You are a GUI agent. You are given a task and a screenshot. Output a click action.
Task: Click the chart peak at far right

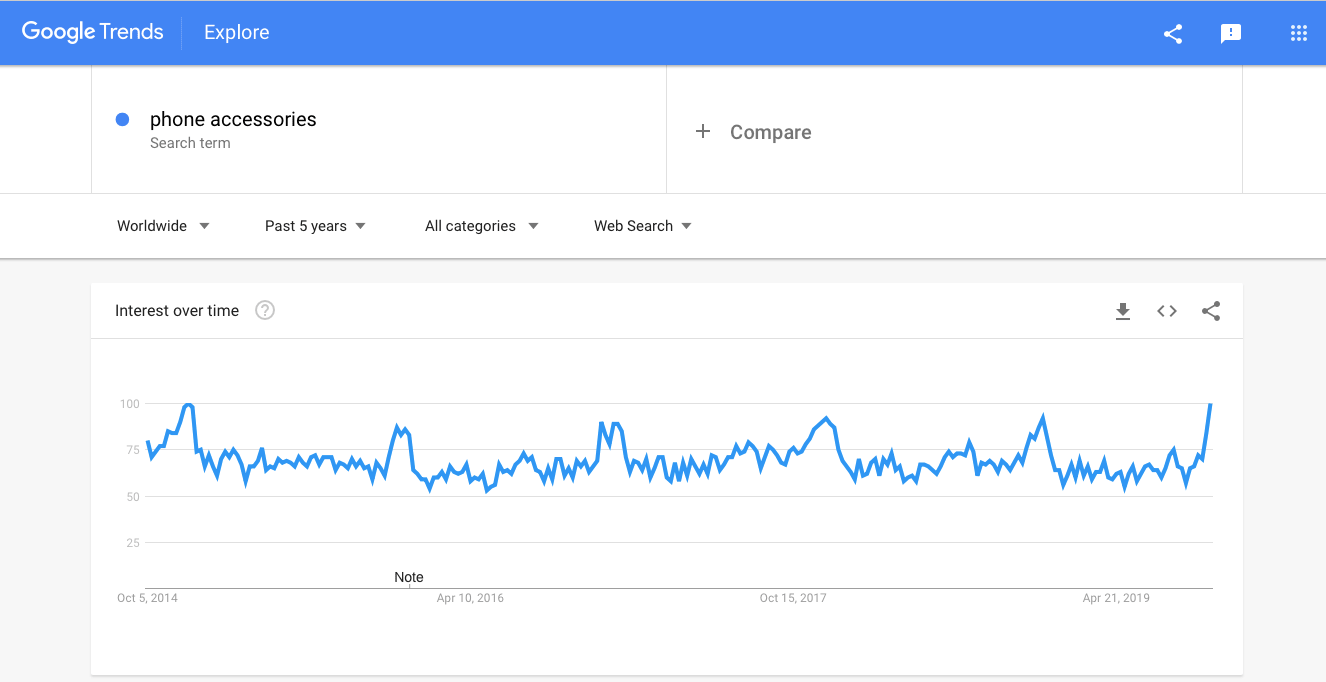click(x=1210, y=405)
